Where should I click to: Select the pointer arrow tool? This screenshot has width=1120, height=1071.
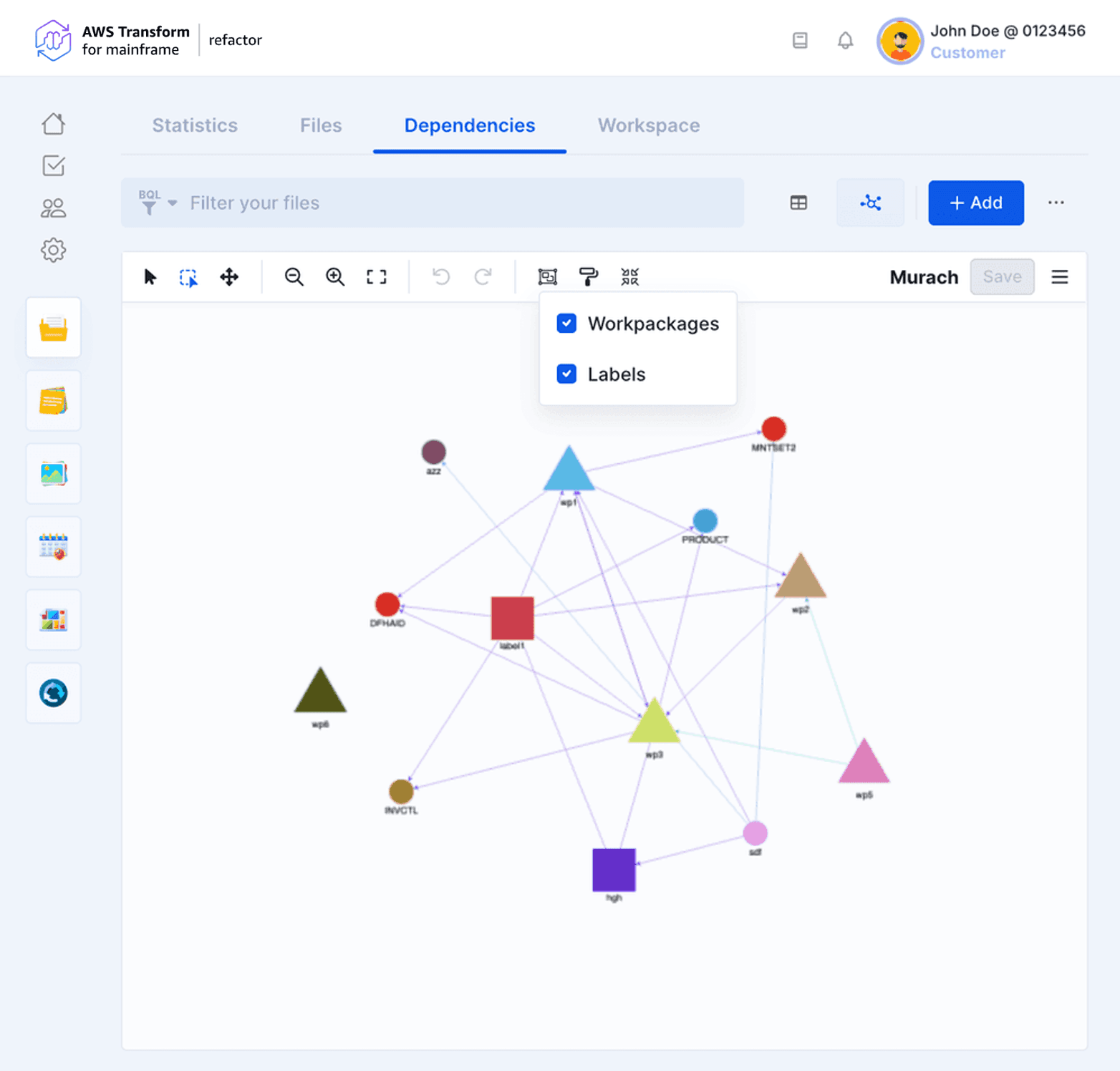click(150, 277)
